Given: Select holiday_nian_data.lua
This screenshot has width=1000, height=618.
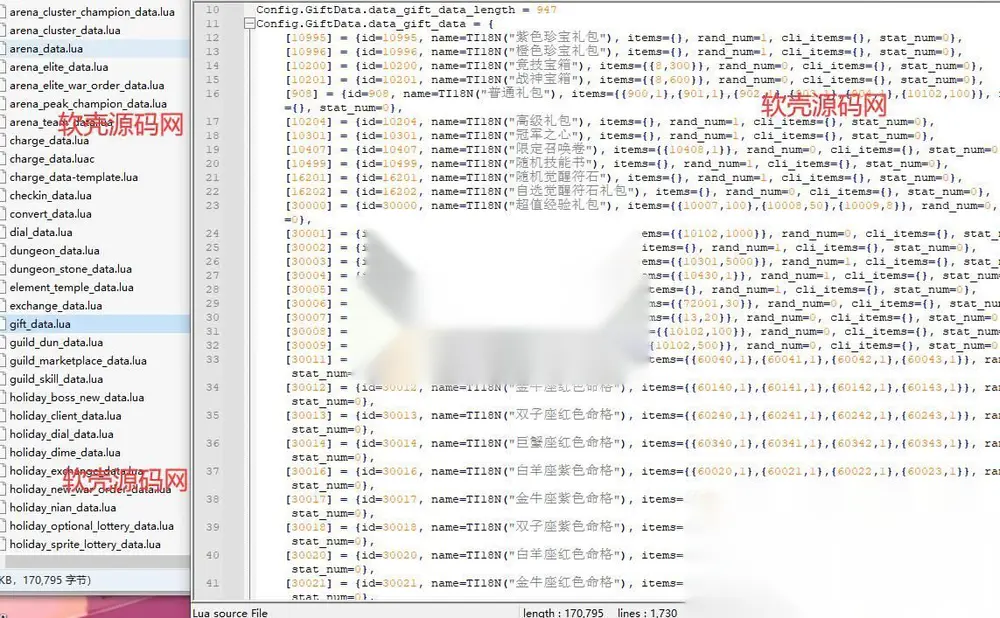Looking at the screenshot, I should coord(62,508).
